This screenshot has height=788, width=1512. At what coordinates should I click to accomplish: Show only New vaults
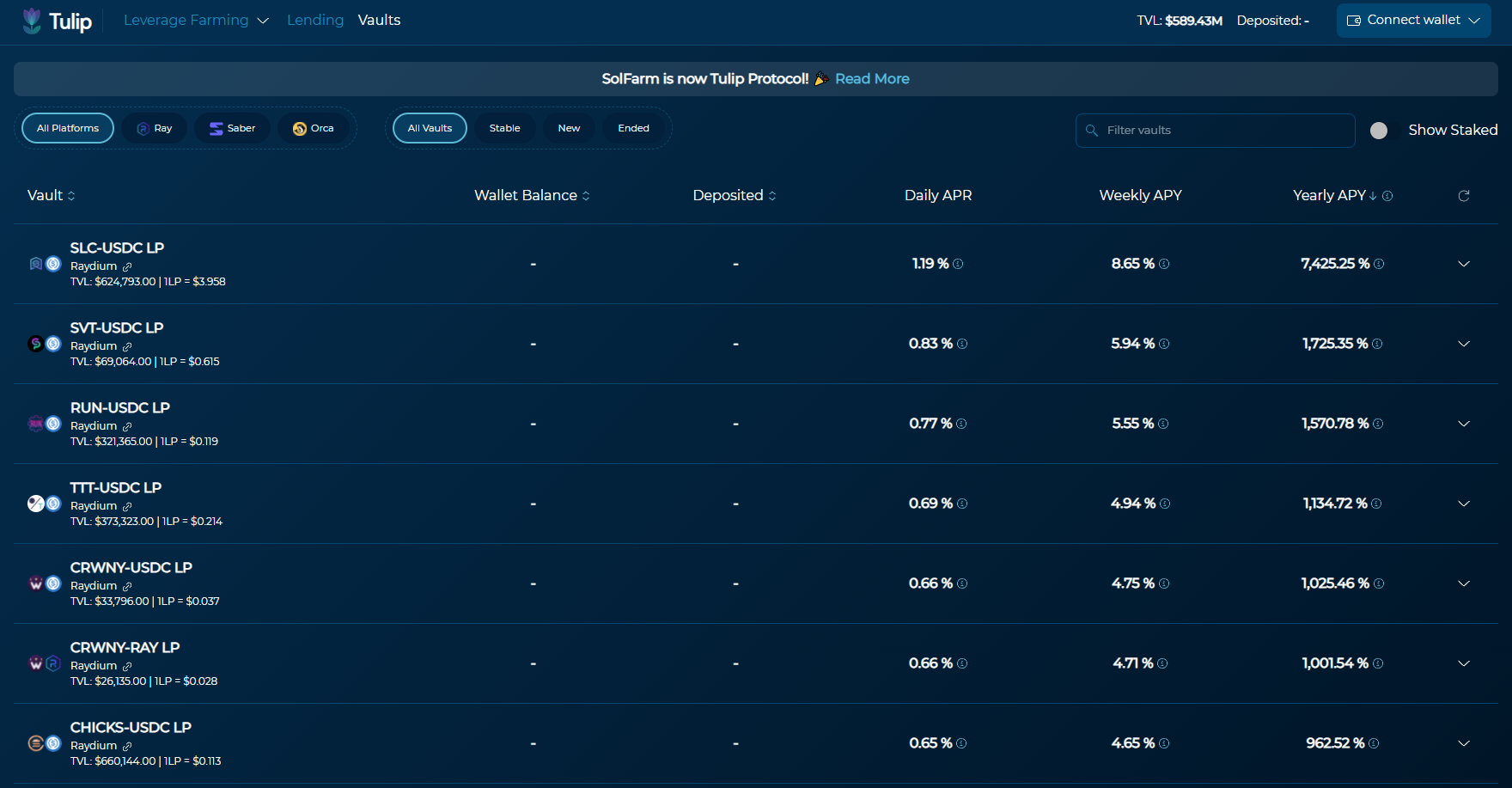click(x=569, y=128)
